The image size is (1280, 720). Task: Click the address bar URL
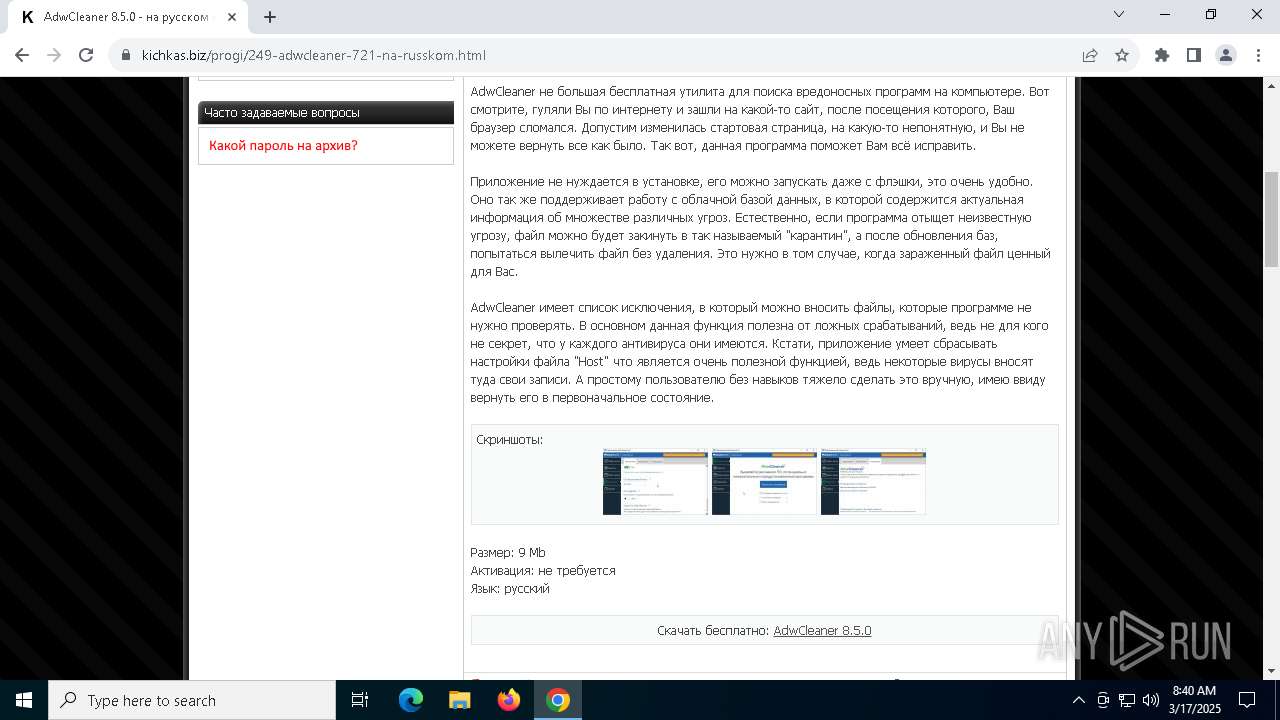[313, 55]
